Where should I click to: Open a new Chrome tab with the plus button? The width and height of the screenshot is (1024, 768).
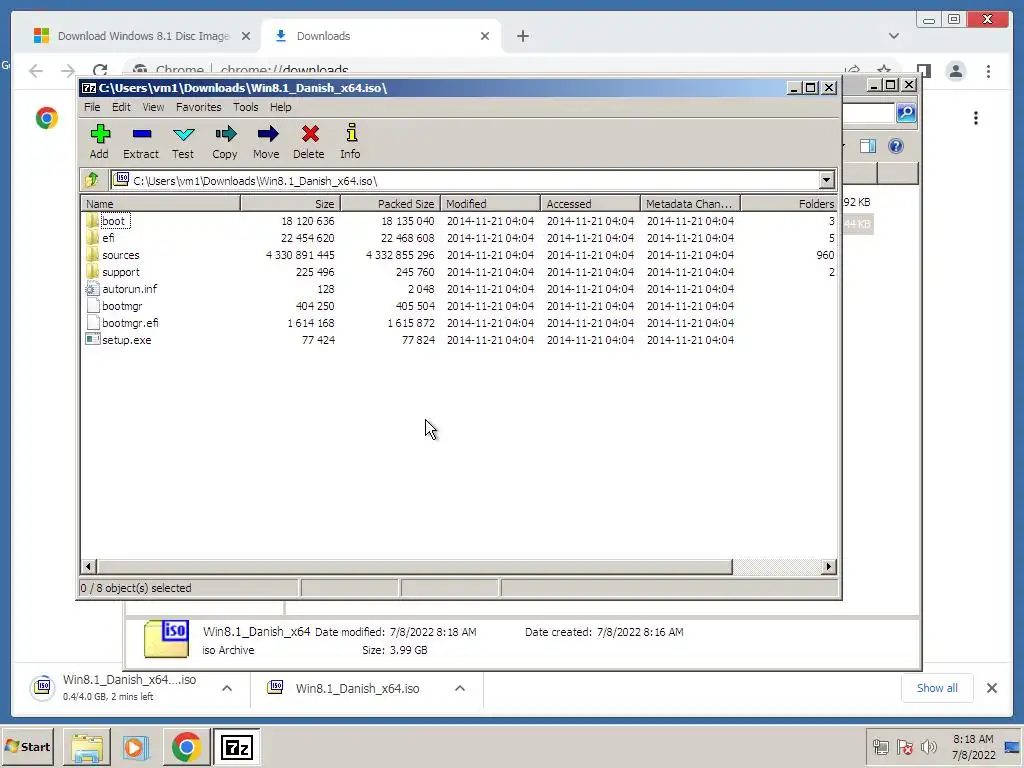tap(522, 36)
